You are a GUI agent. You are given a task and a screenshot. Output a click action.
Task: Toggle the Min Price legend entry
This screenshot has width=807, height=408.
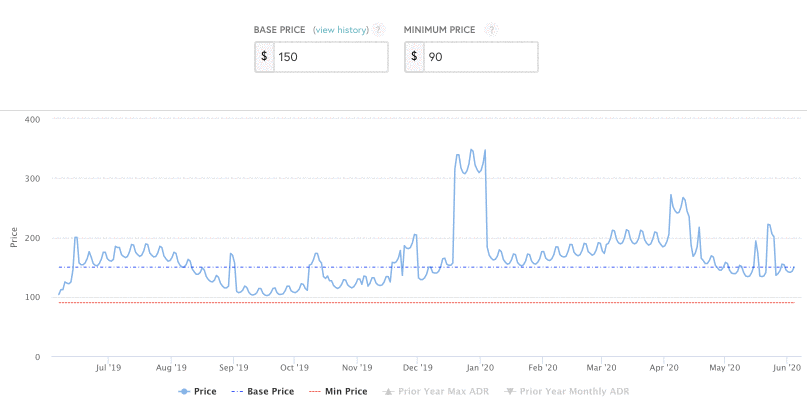click(x=339, y=392)
